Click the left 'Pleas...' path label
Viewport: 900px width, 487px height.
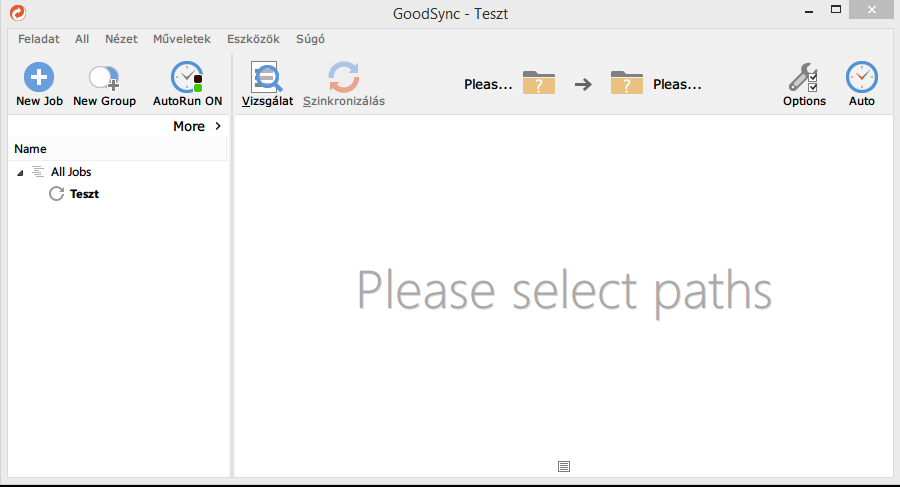(488, 85)
